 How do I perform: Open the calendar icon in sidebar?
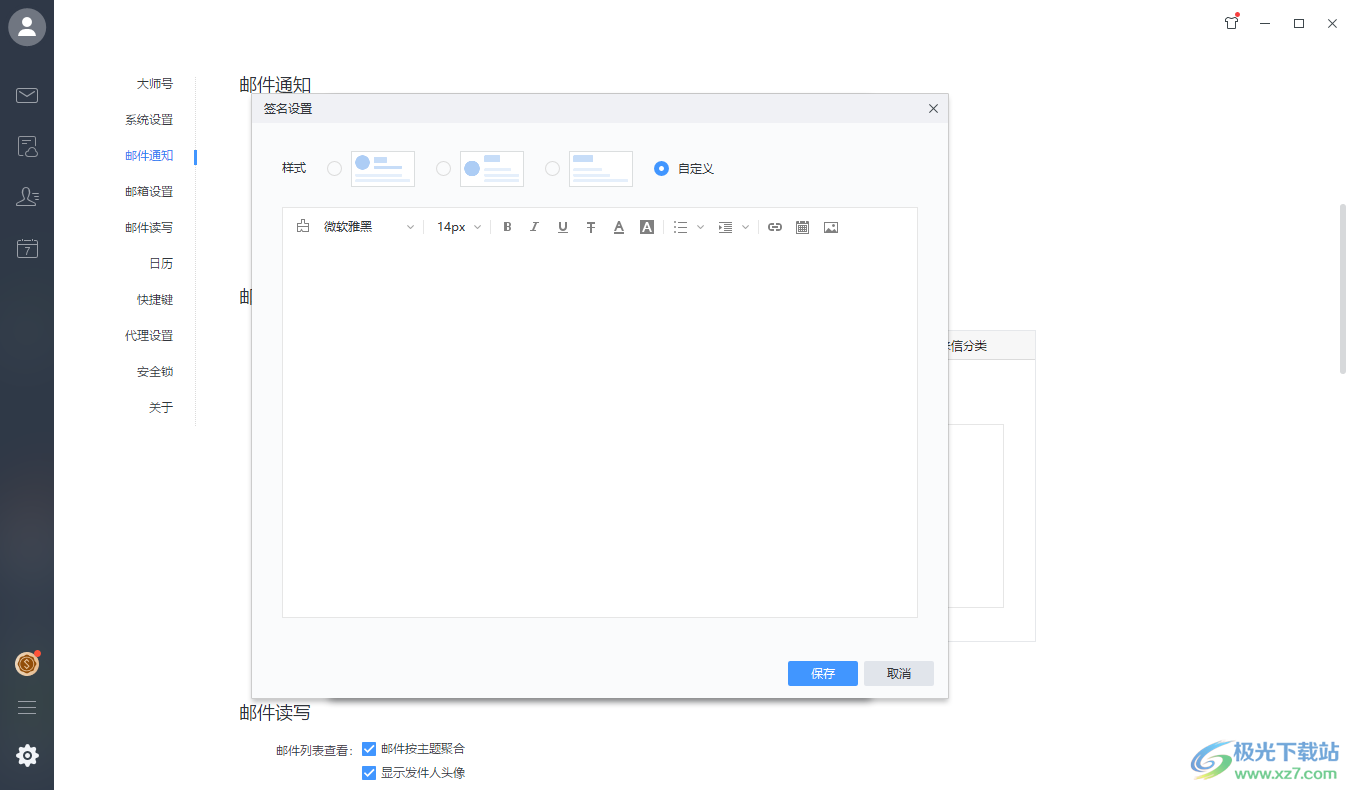coord(27,248)
